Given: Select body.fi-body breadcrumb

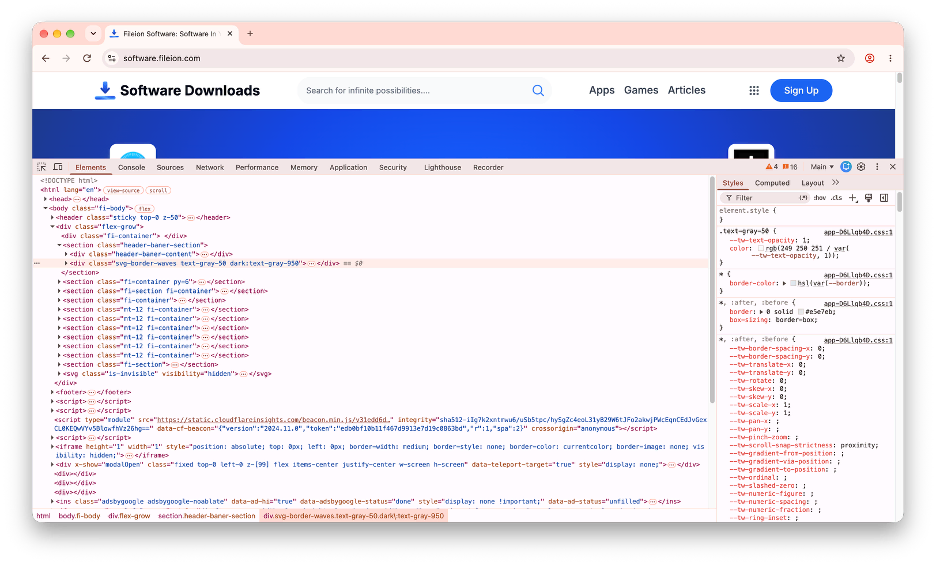Looking at the screenshot, I should tap(79, 516).
